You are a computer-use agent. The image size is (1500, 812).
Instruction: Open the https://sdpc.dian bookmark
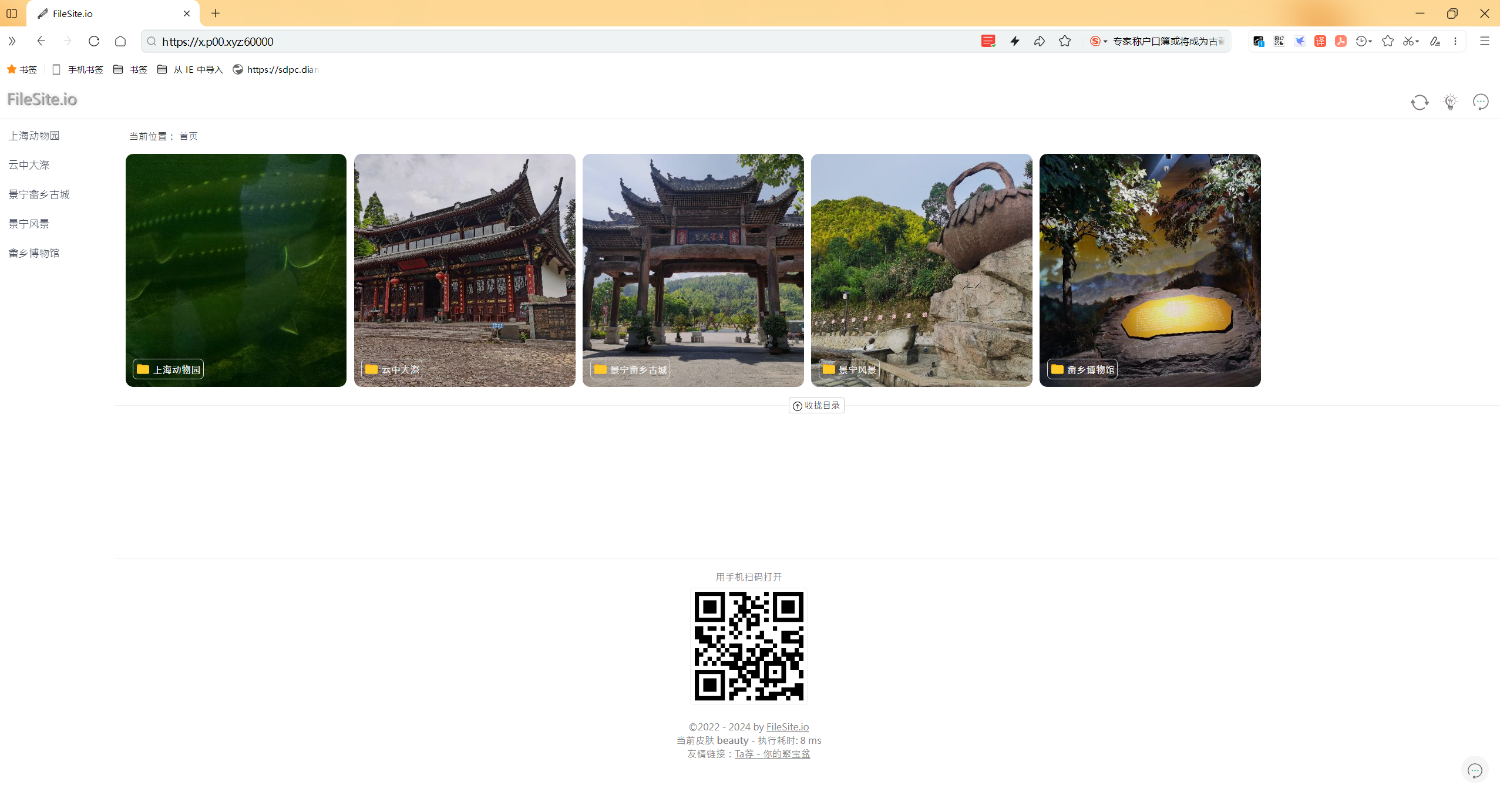276,70
